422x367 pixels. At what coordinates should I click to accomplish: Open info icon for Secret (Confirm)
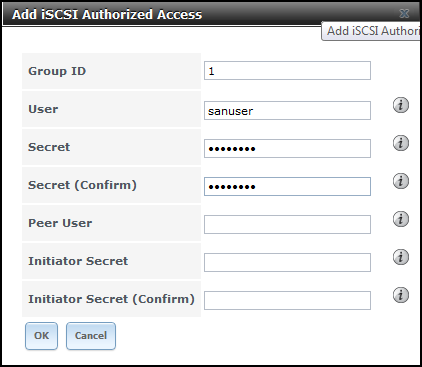[401, 181]
